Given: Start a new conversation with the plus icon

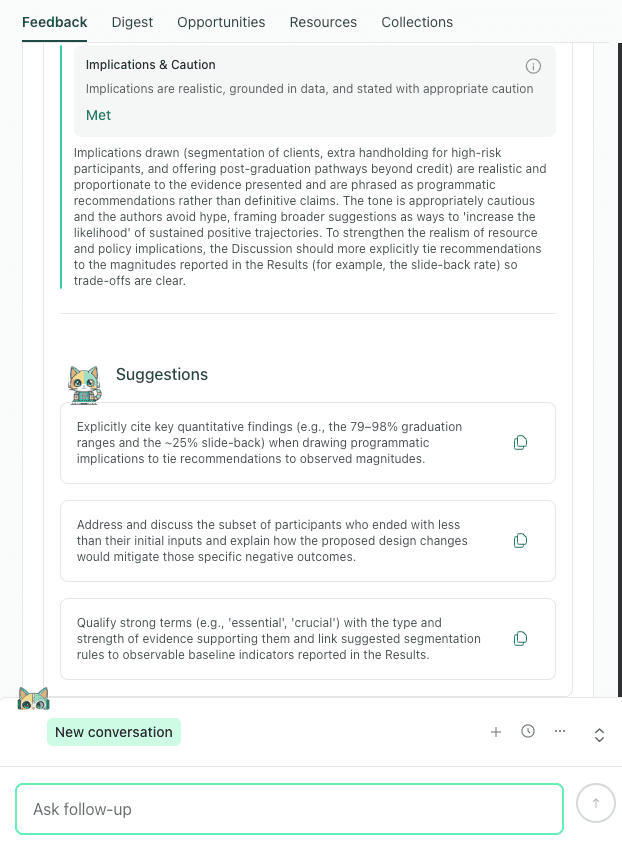Looking at the screenshot, I should point(496,731).
